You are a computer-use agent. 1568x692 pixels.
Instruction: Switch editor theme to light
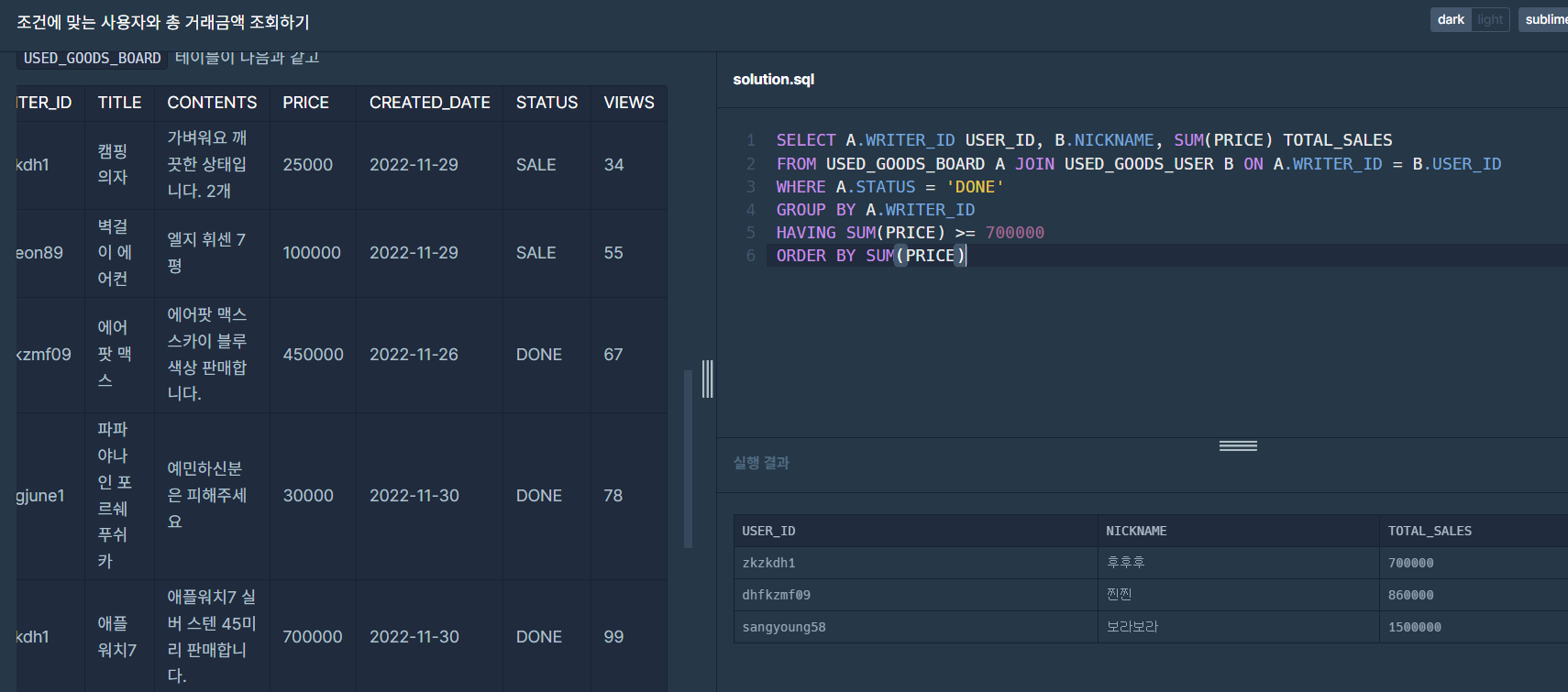(x=1490, y=19)
